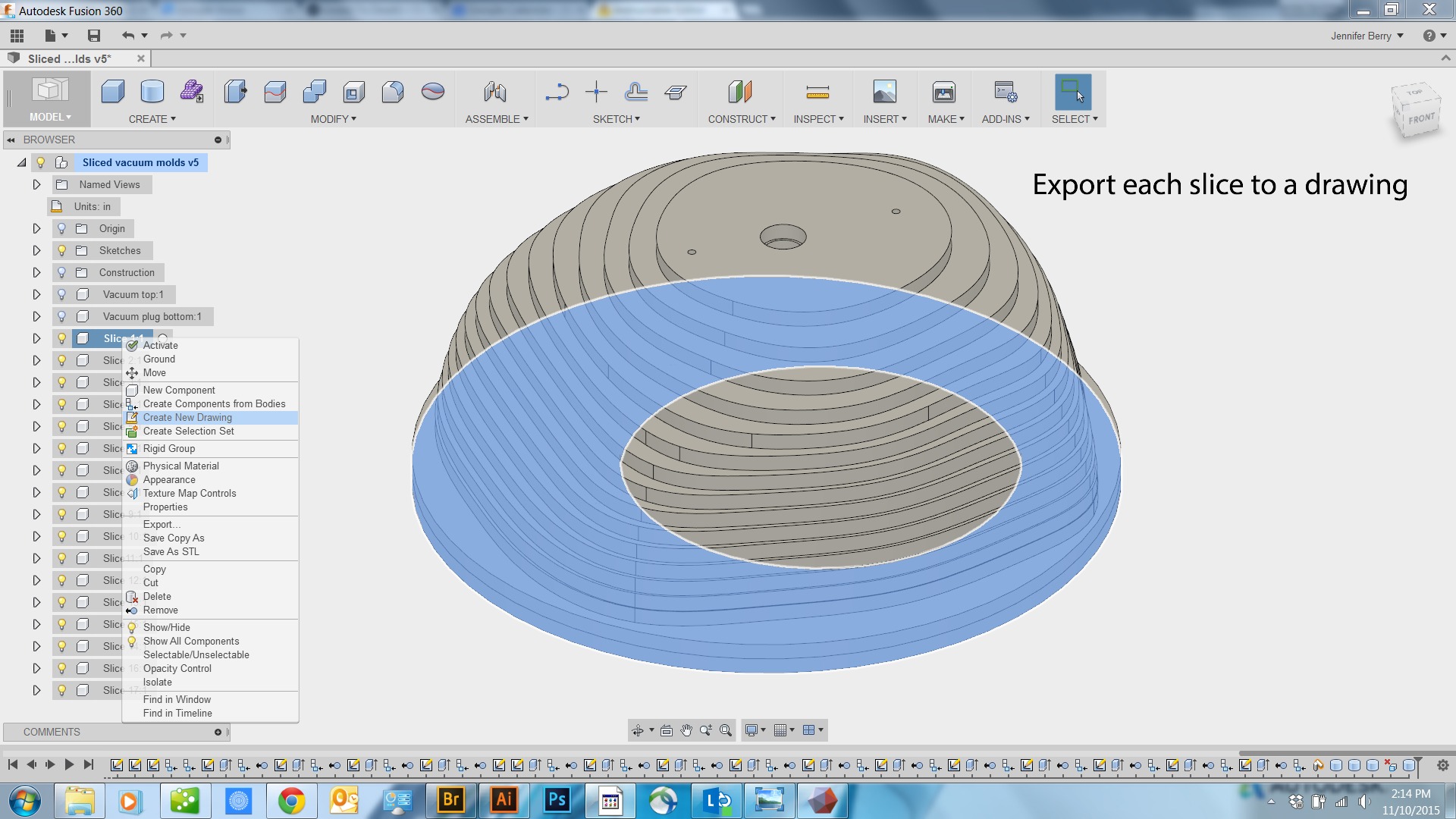1456x819 pixels.
Task: Hide the Construction folder via lightbulb
Action: [x=62, y=272]
